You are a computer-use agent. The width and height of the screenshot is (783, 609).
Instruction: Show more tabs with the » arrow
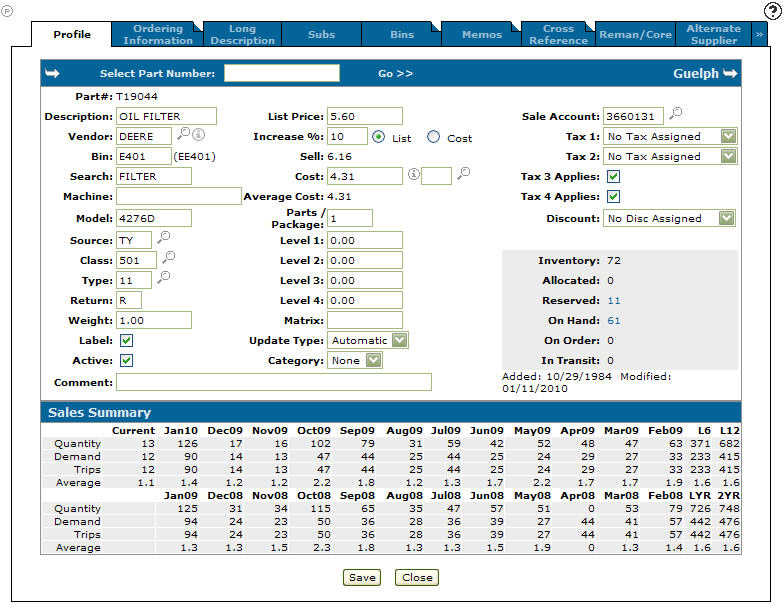[x=760, y=34]
